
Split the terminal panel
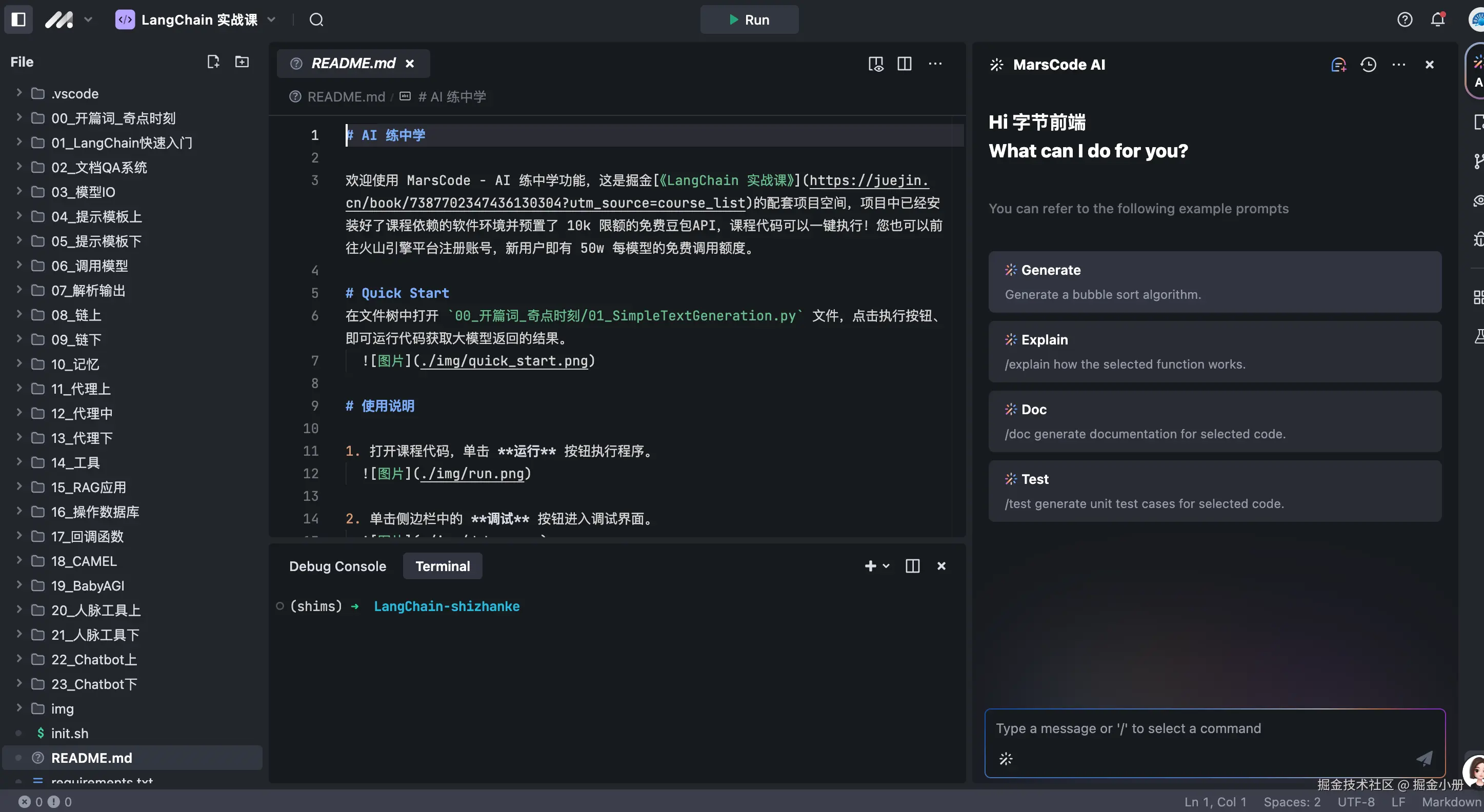[x=913, y=566]
